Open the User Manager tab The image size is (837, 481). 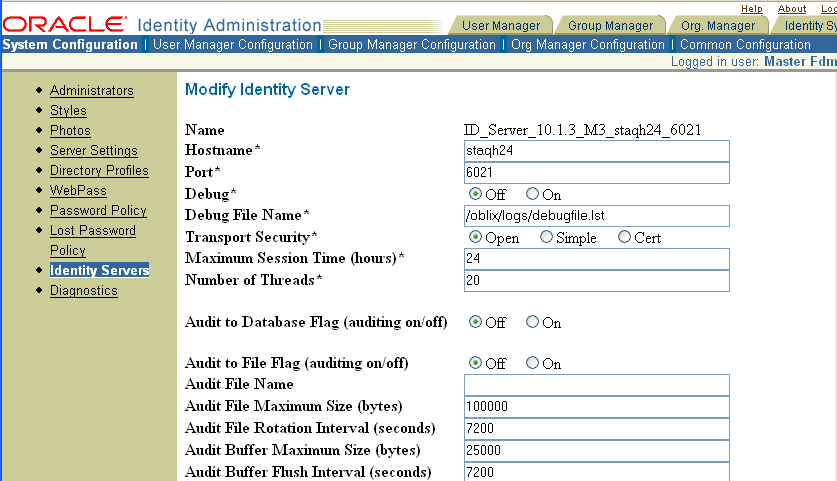click(501, 26)
